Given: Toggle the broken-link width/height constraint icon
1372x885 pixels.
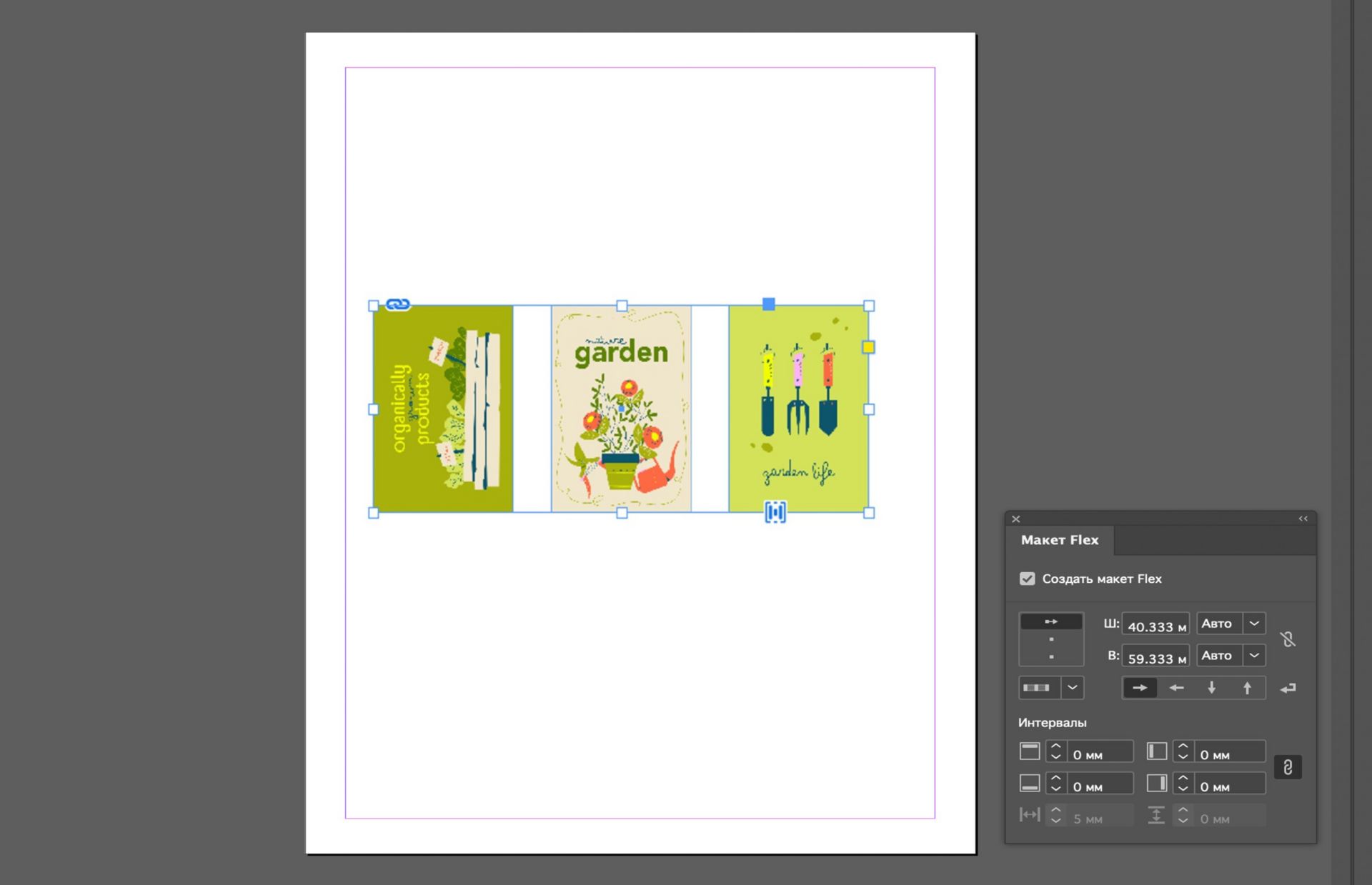Looking at the screenshot, I should [1288, 639].
